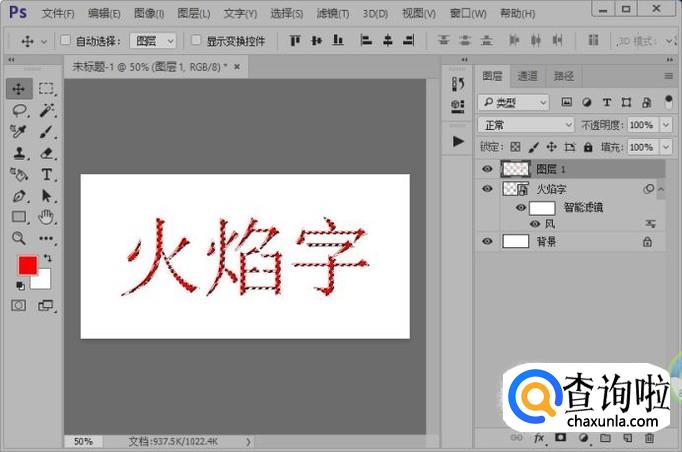Click the red foreground color swatch
Image resolution: width=682 pixels, height=452 pixels.
(x=27, y=265)
